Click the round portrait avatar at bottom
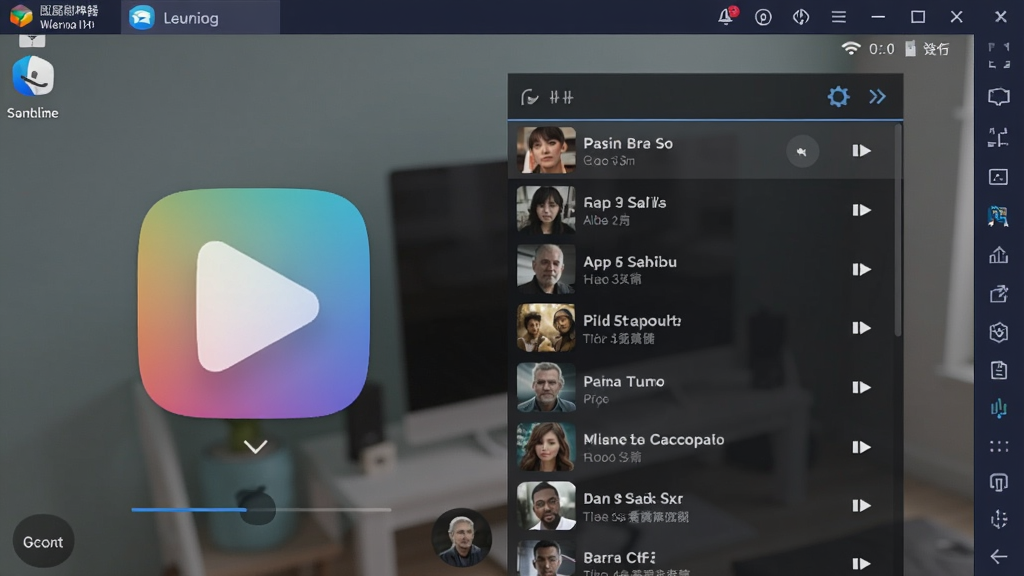 [x=461, y=537]
